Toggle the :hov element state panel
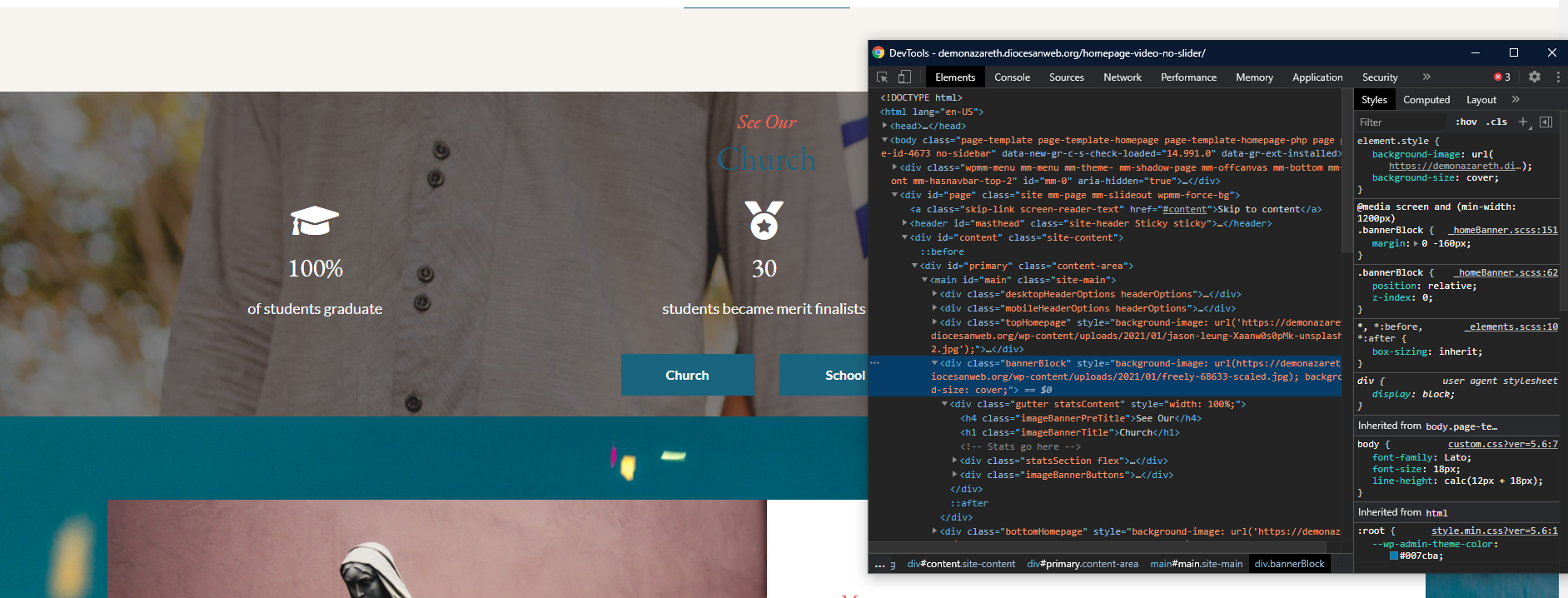Screen dimensions: 1568x598 [1466, 122]
